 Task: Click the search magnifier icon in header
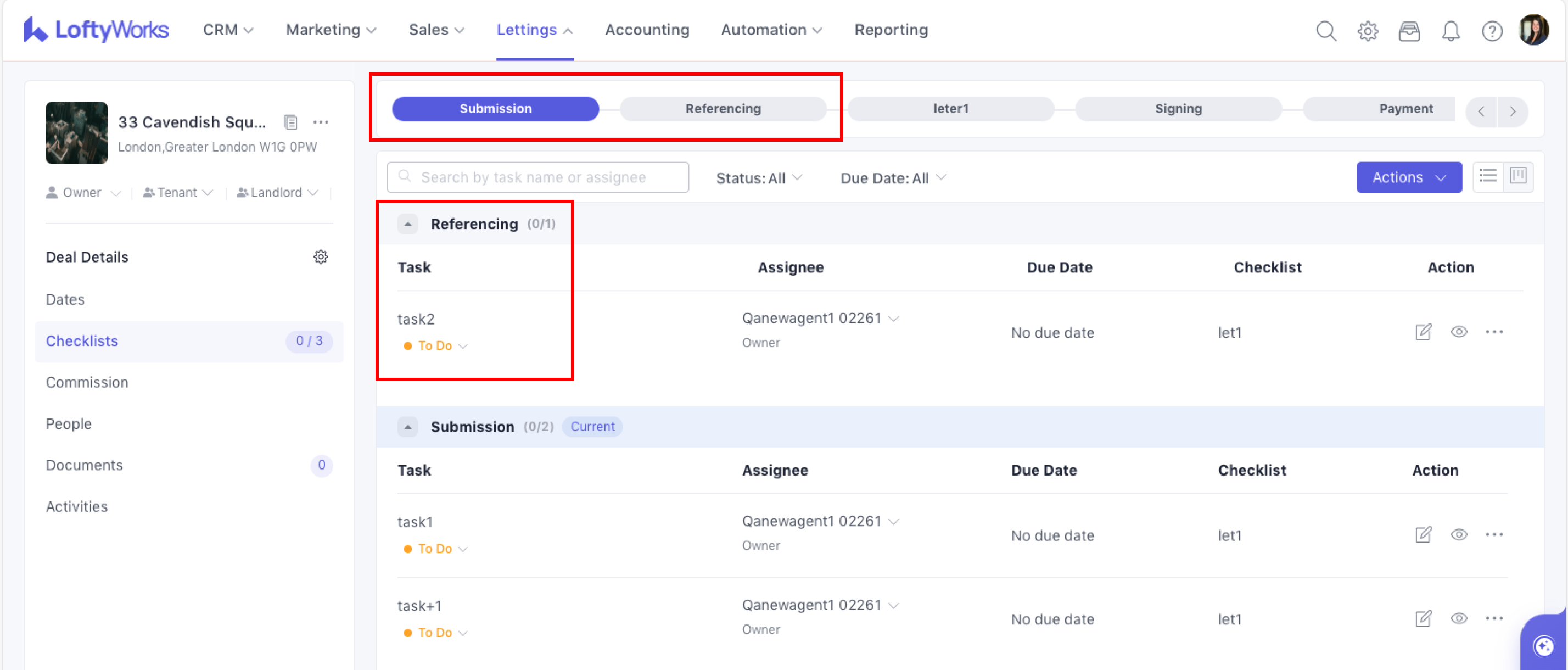1326,30
